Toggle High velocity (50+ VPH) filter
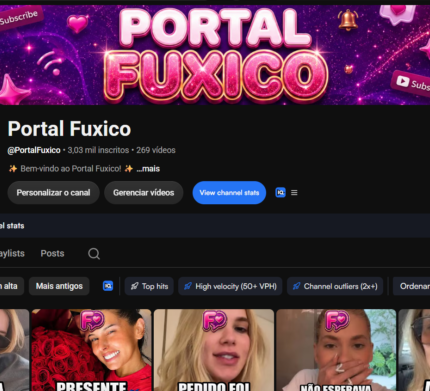The height and width of the screenshot is (391, 430). pyautogui.click(x=230, y=286)
